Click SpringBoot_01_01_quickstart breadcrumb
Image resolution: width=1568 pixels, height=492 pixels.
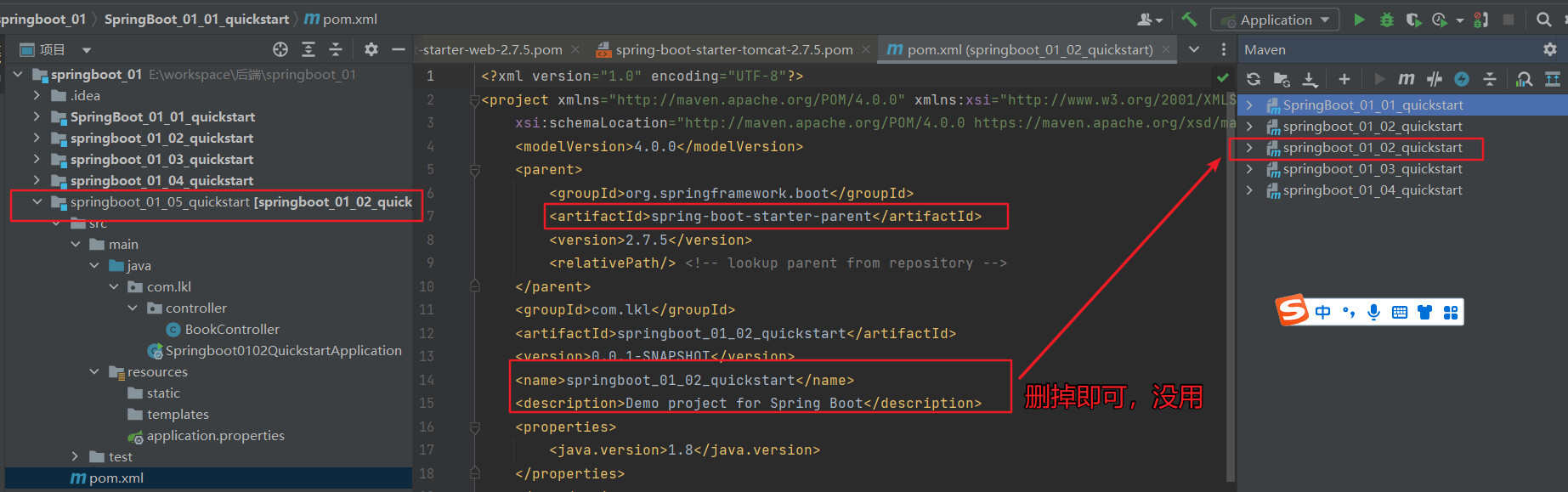click(x=196, y=19)
